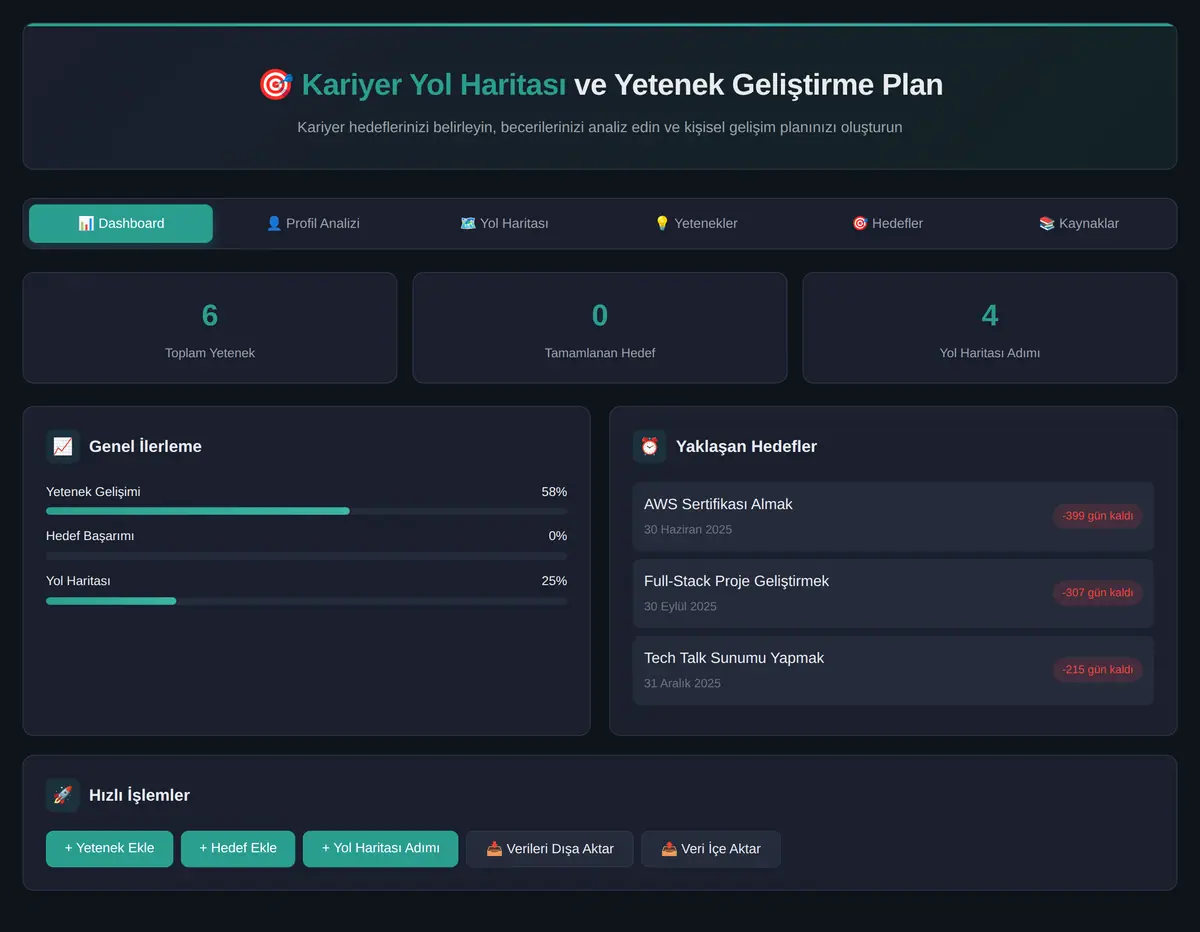Export data with Verileri Dışa Aktar
Viewport: 1200px width, 932px height.
(x=549, y=848)
